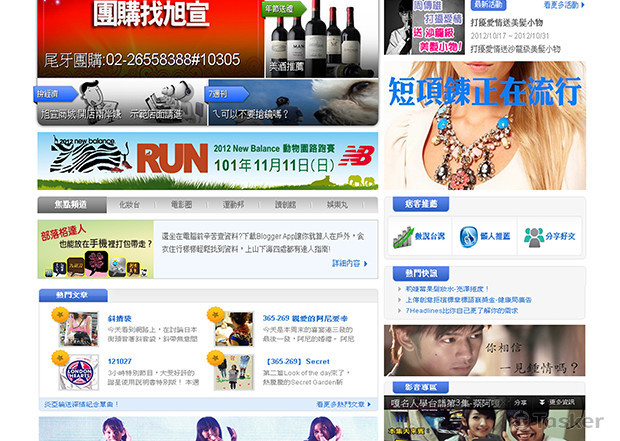Open the 運動邦 tab

click(233, 204)
